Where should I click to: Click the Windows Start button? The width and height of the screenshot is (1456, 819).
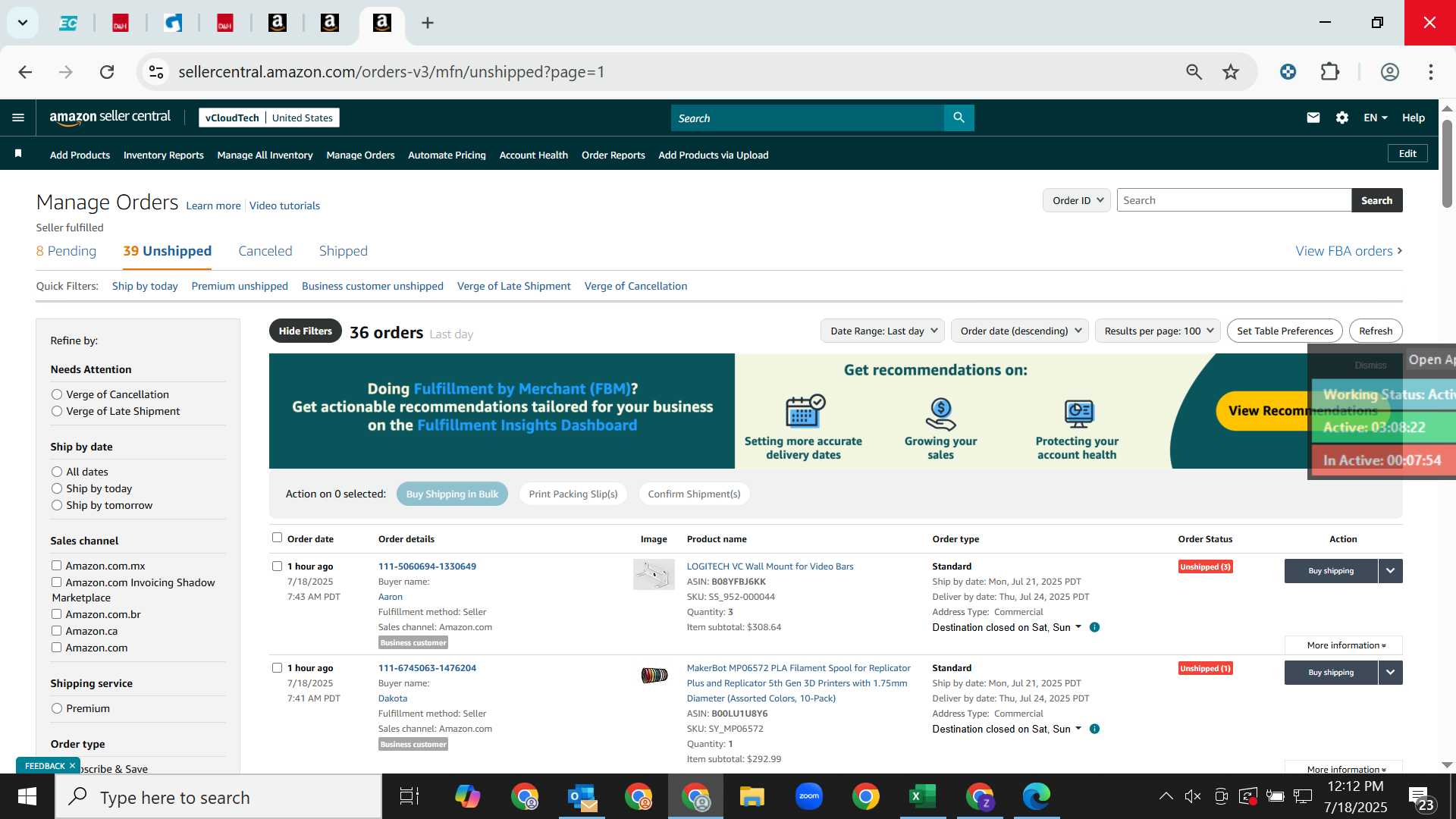click(x=27, y=797)
